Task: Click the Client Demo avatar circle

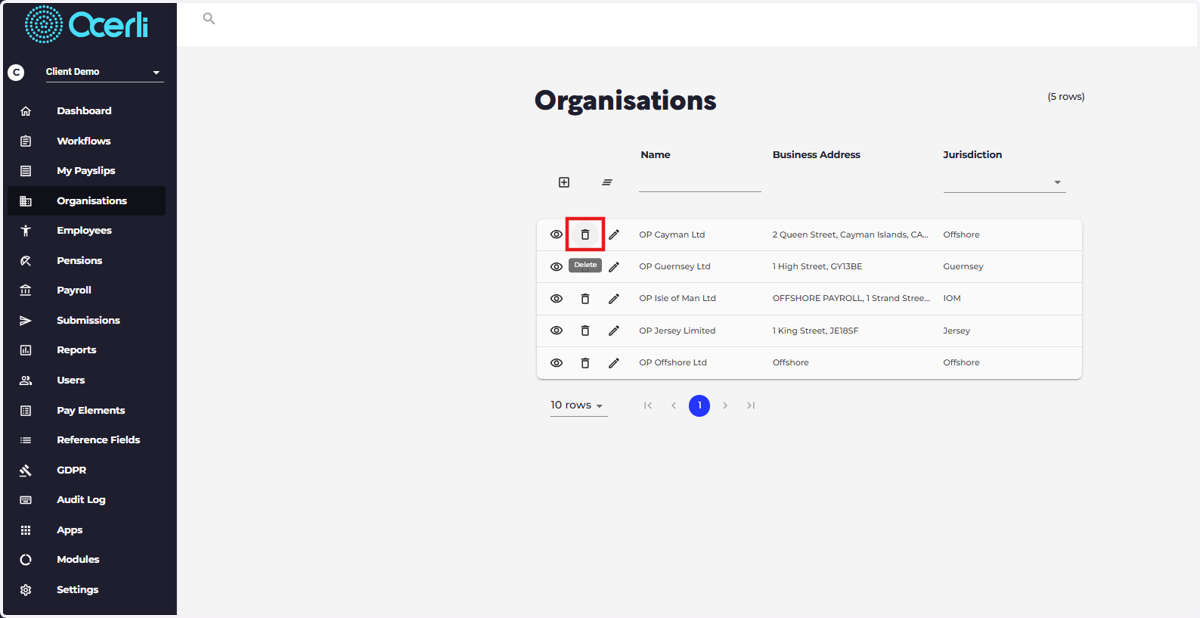Action: tap(16, 72)
